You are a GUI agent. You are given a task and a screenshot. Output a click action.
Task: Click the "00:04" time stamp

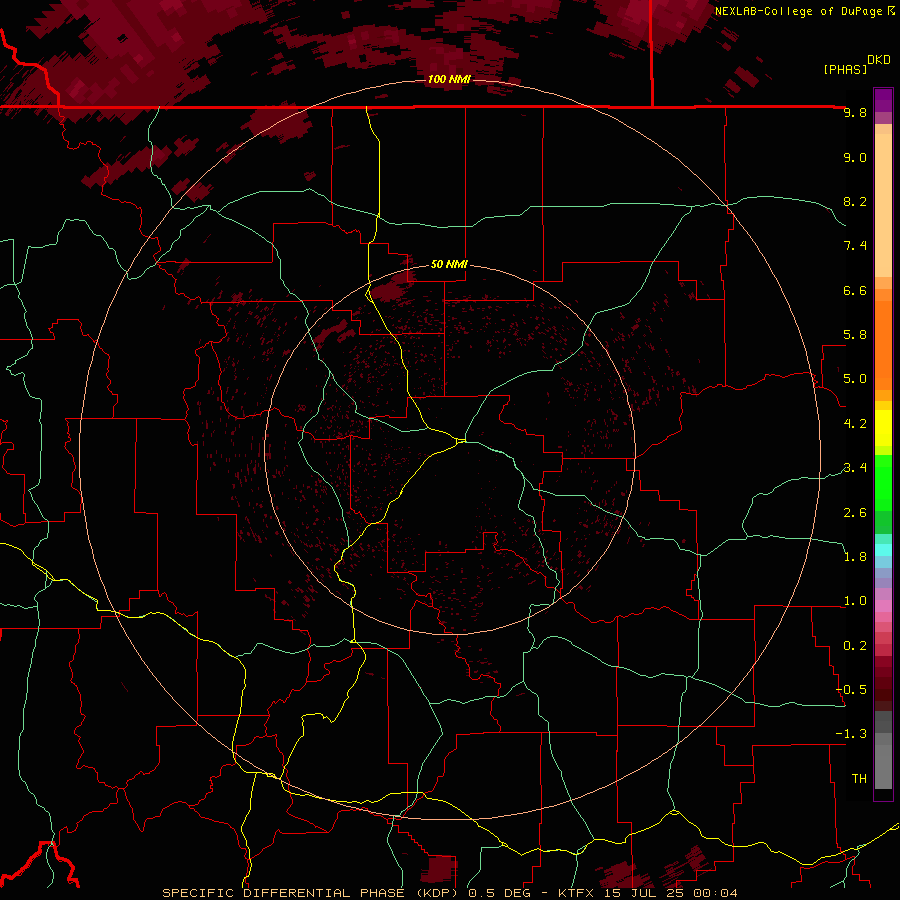(717, 893)
